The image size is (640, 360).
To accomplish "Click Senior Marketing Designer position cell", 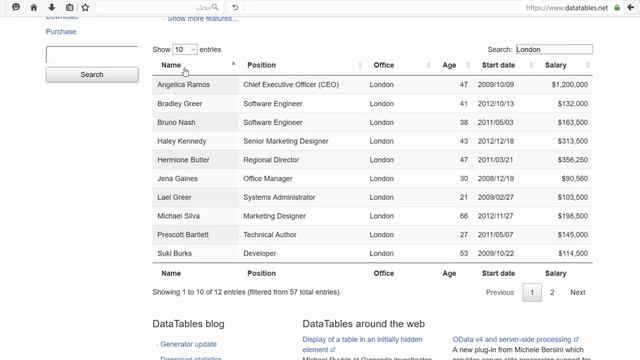I will [x=301, y=141].
